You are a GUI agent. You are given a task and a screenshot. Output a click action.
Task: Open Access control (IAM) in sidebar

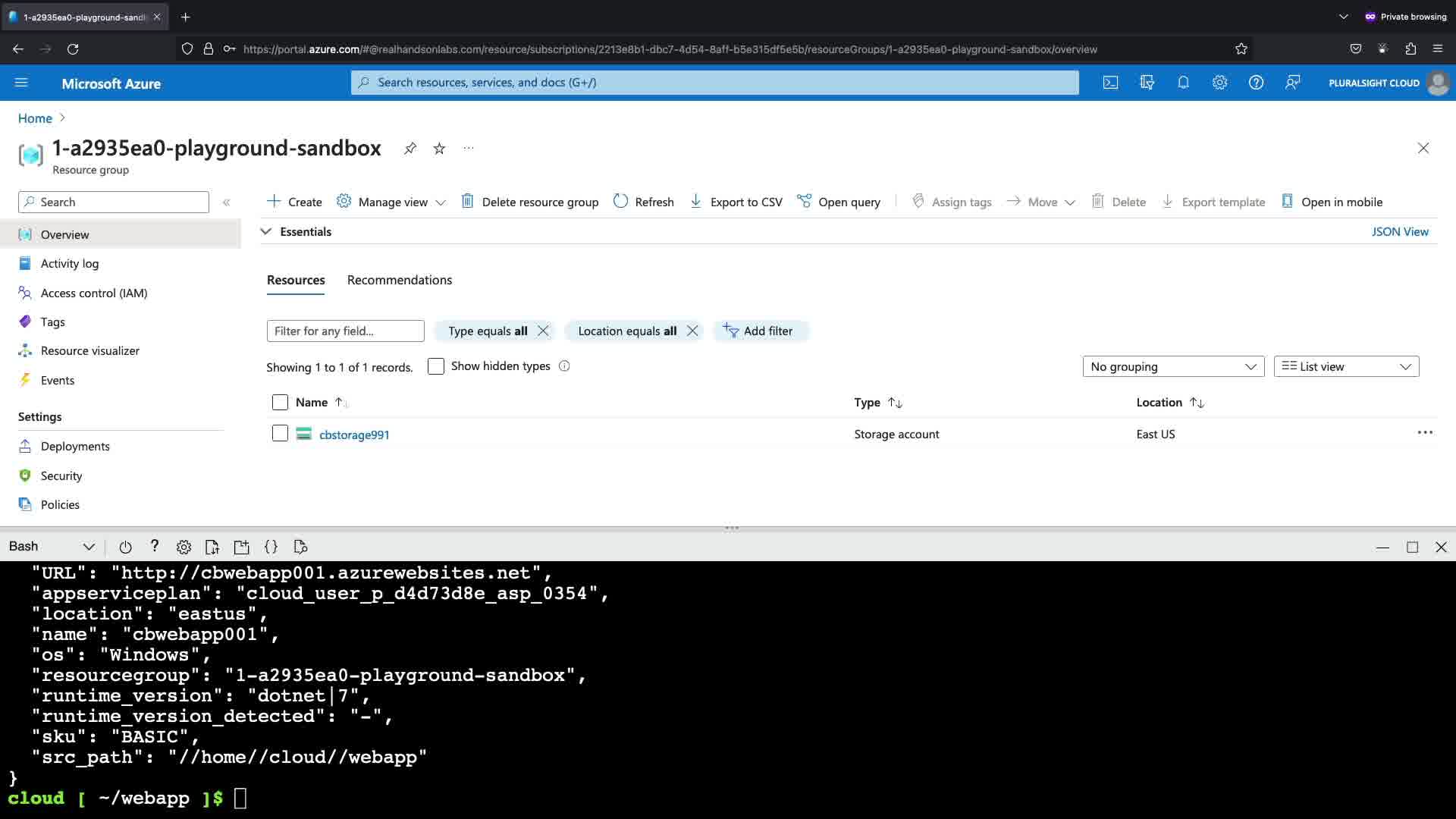[x=94, y=293]
